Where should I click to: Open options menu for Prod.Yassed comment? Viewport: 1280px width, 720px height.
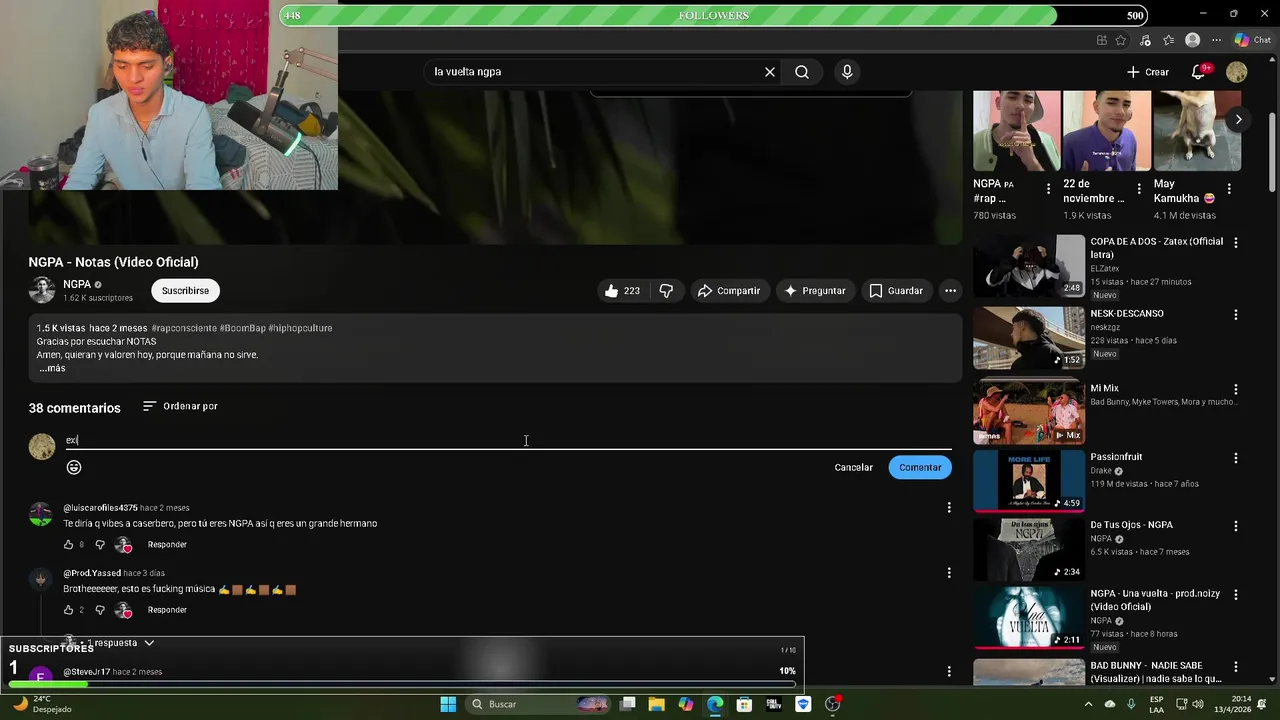[x=949, y=573]
